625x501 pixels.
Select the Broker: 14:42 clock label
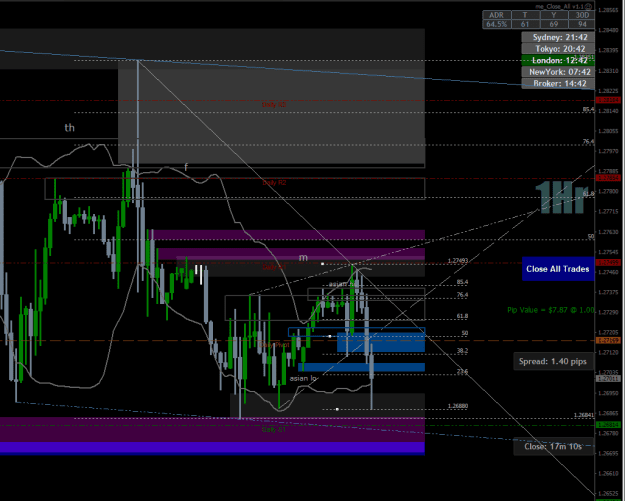(x=558, y=84)
